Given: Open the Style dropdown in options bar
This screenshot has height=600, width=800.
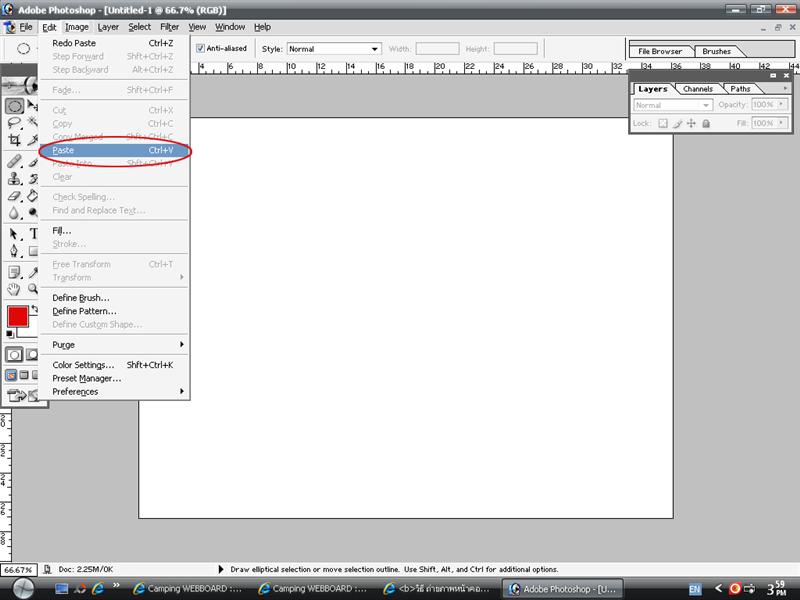Looking at the screenshot, I should pos(334,48).
